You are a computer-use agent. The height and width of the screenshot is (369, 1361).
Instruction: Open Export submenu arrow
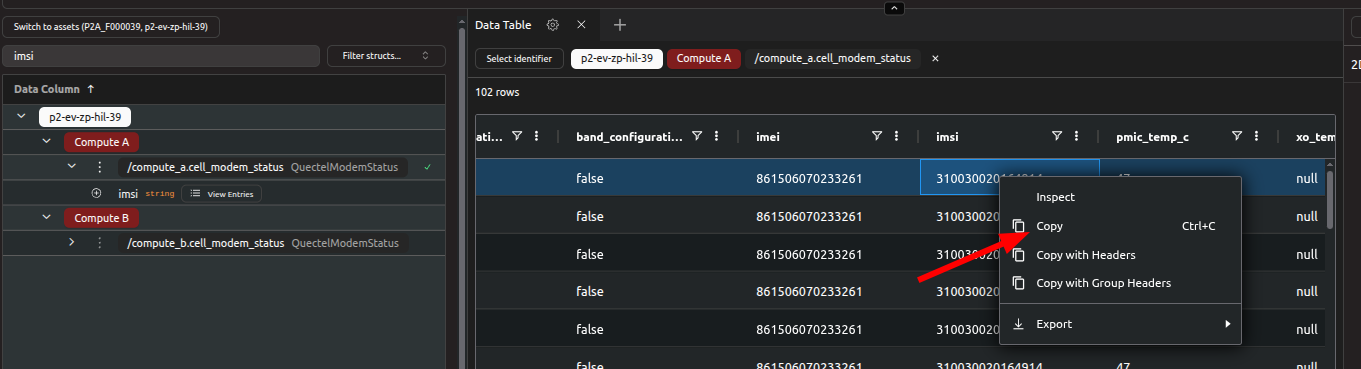1228,324
